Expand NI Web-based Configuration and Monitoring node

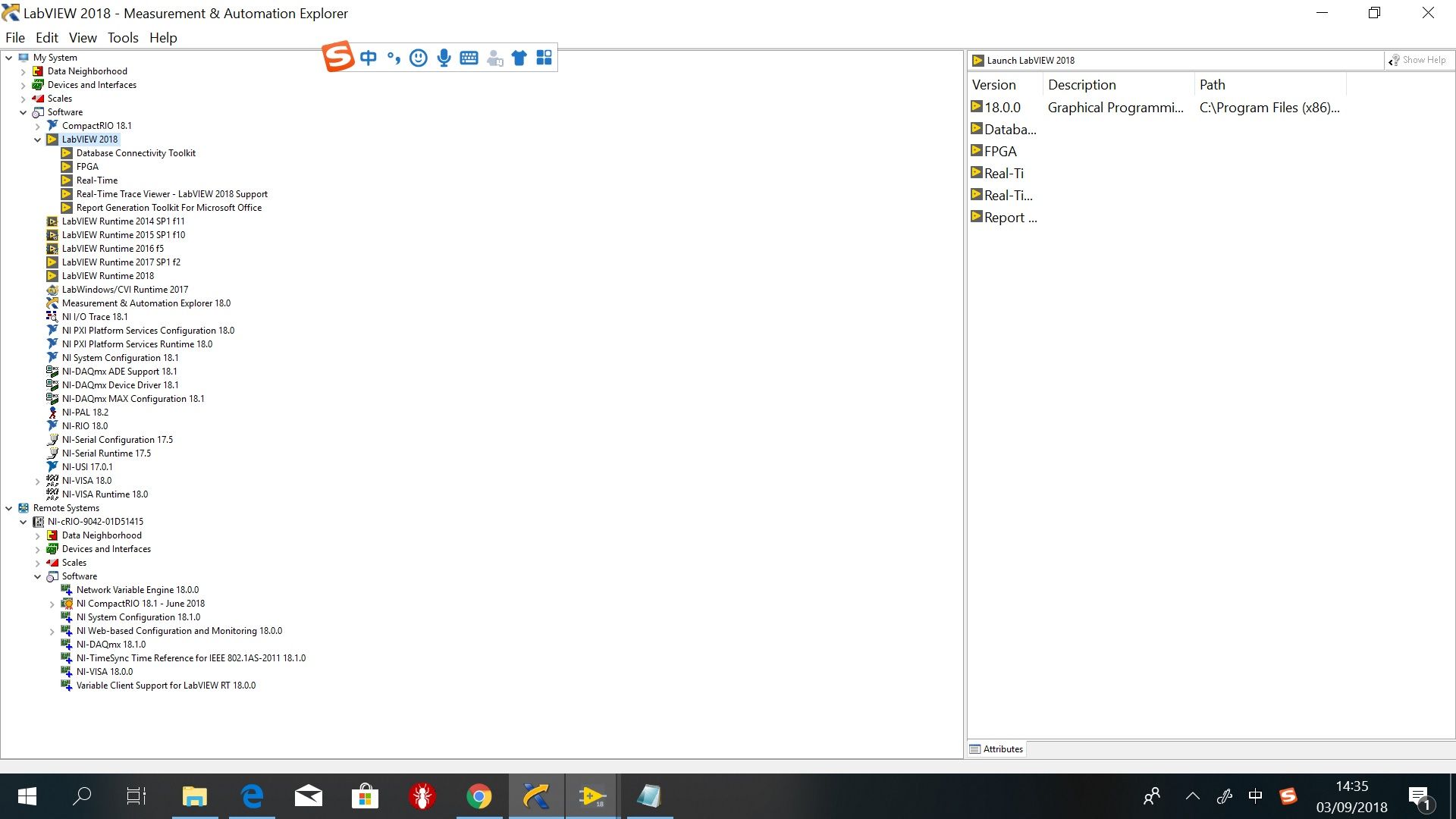click(x=52, y=631)
